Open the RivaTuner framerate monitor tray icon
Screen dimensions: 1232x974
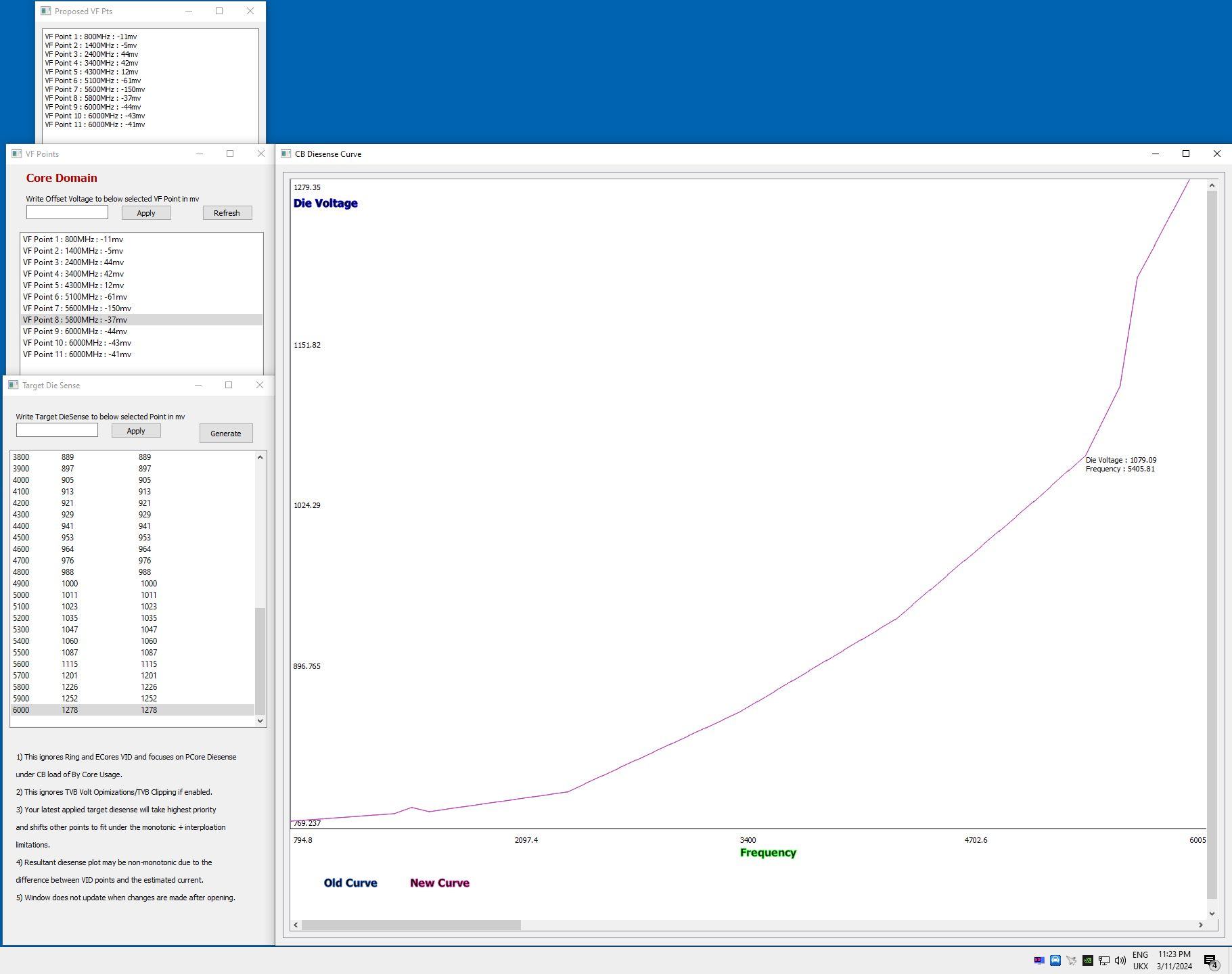(x=1039, y=960)
